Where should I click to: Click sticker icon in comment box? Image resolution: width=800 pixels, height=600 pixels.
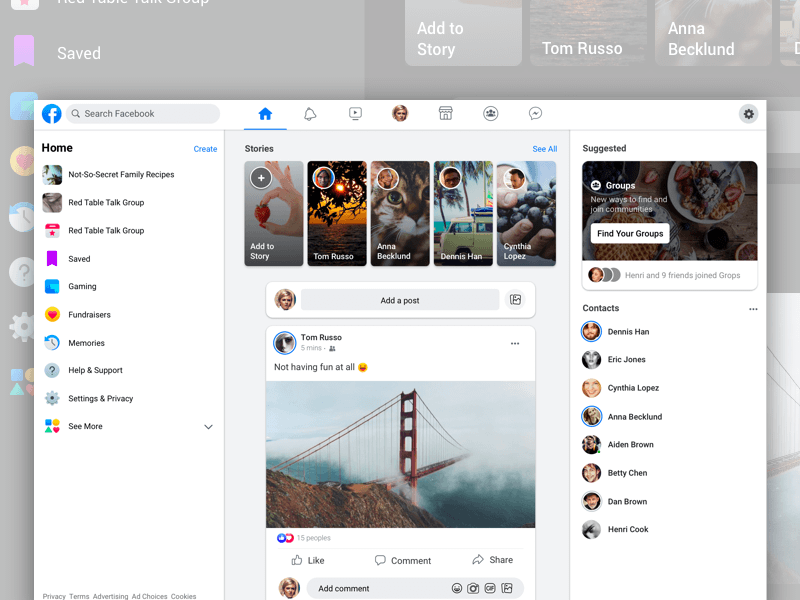click(x=507, y=588)
